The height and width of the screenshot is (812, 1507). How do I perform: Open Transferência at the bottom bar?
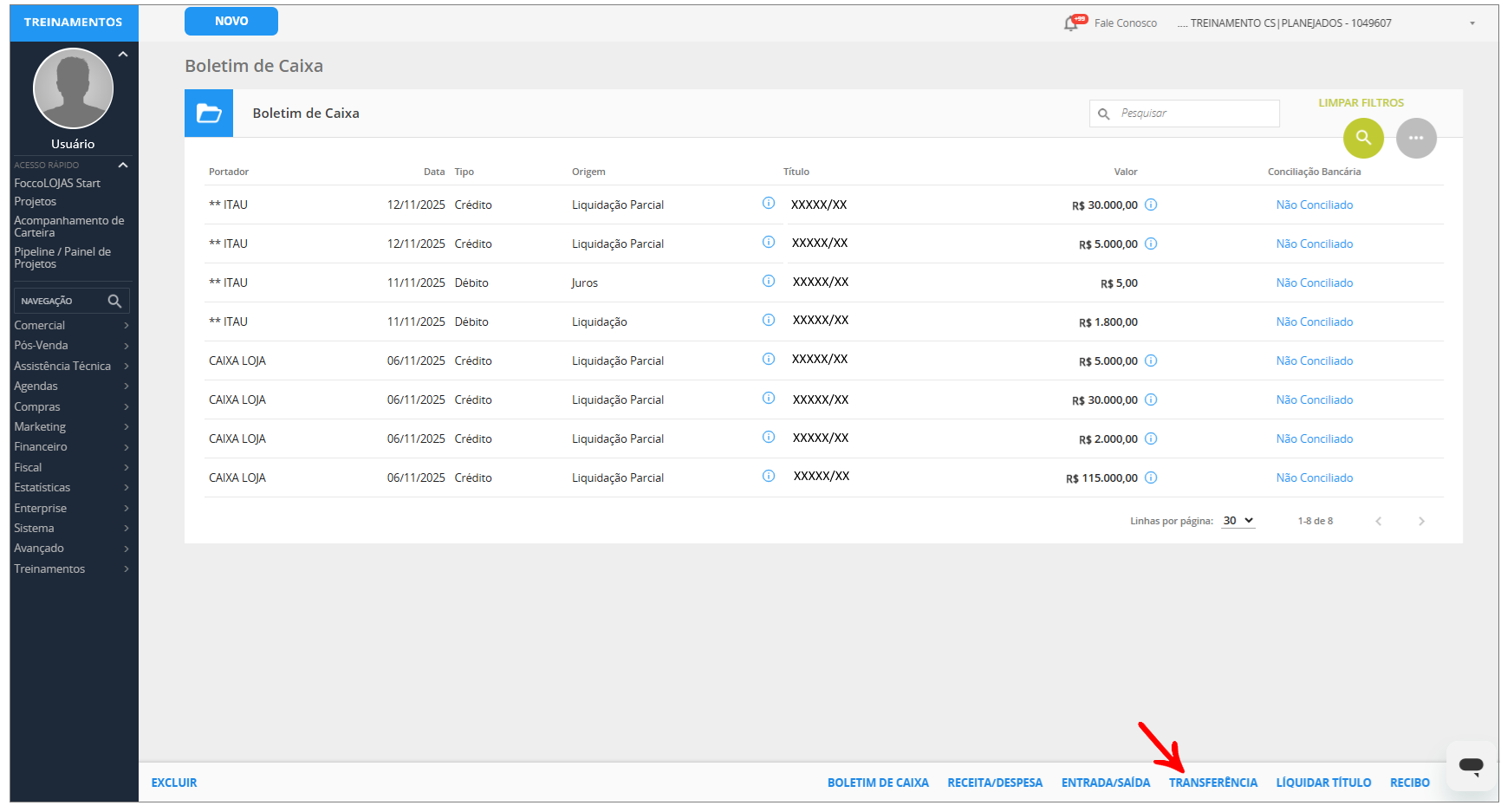coord(1212,783)
